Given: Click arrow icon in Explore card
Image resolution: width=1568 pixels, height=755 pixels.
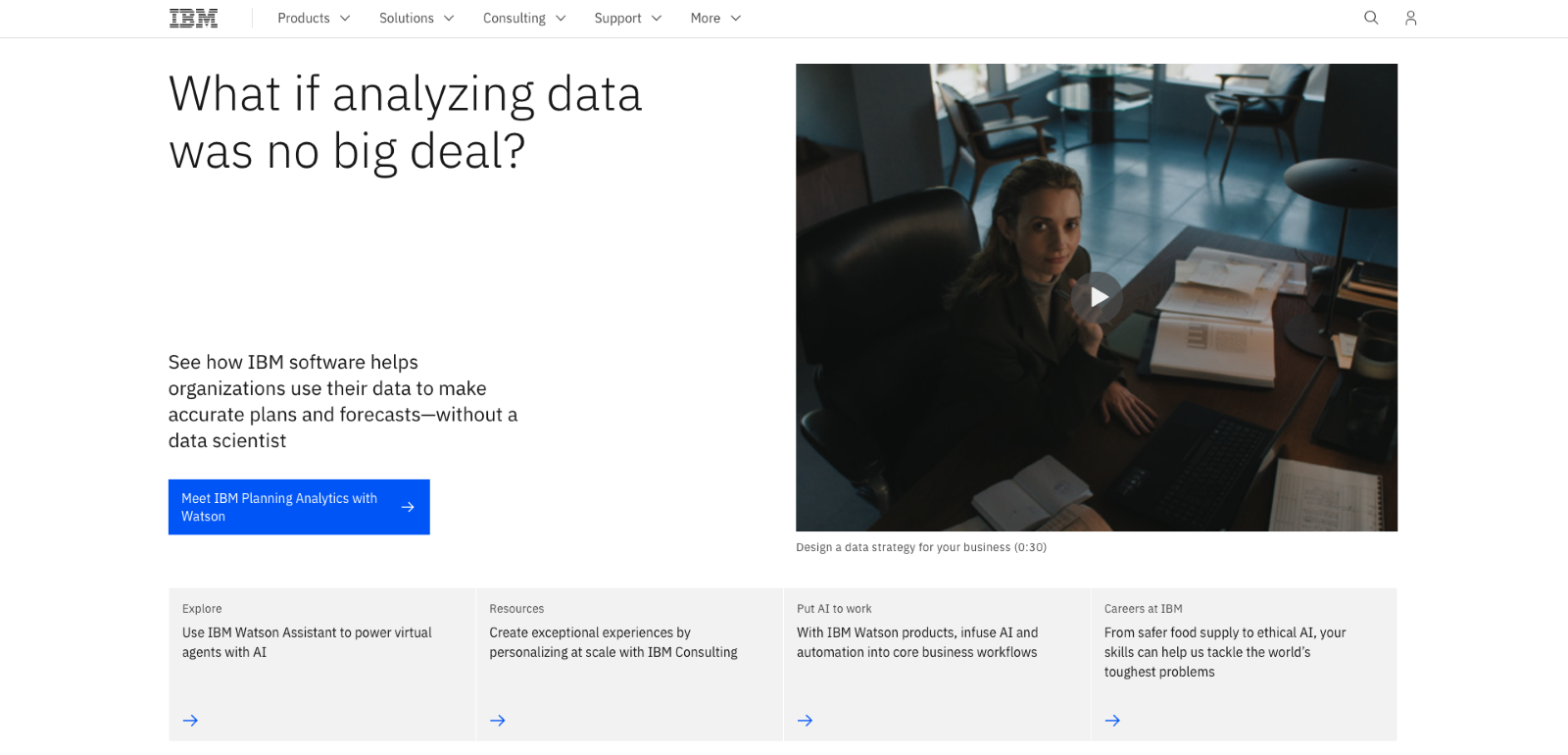Looking at the screenshot, I should [190, 721].
